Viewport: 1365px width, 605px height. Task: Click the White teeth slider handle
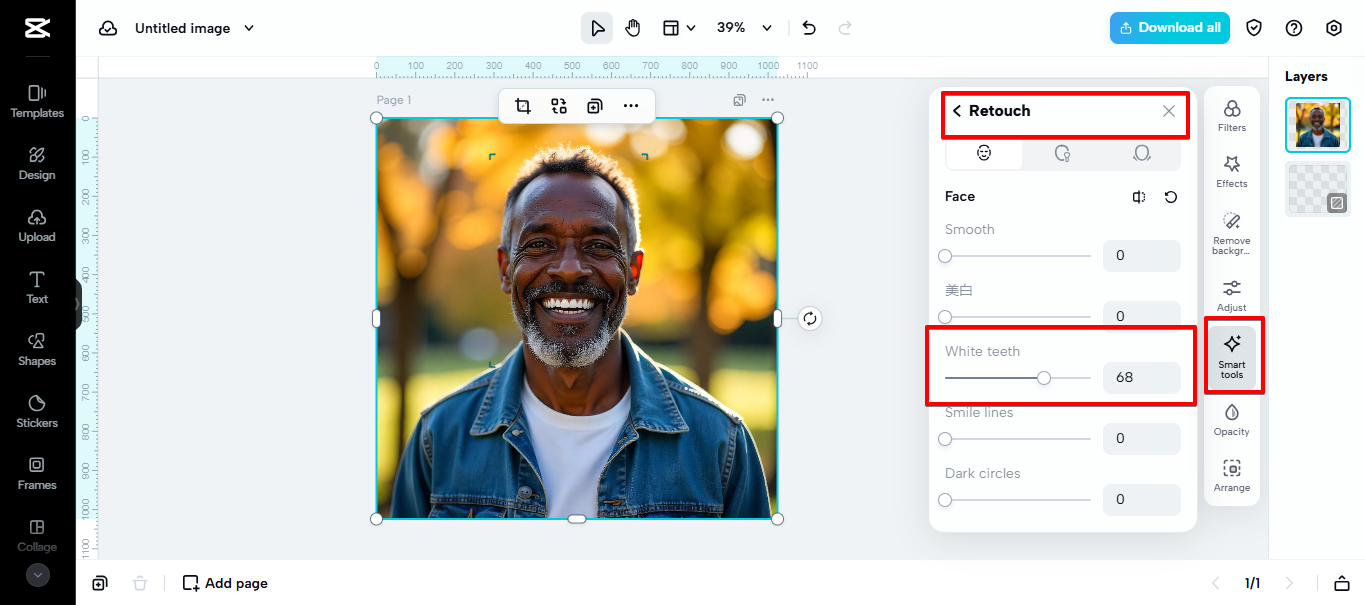[x=1044, y=378]
